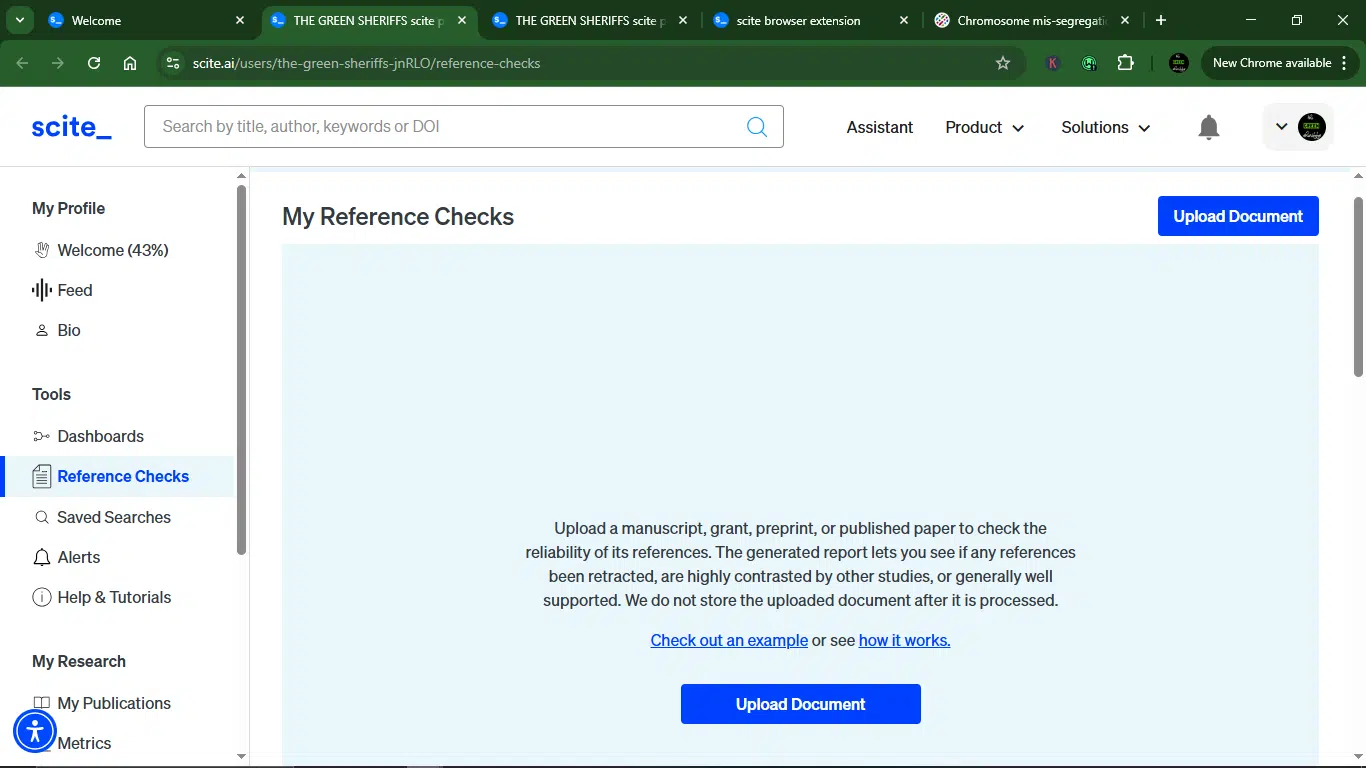Image resolution: width=1366 pixels, height=768 pixels.
Task: Open accessibility options round icon
Action: click(35, 731)
